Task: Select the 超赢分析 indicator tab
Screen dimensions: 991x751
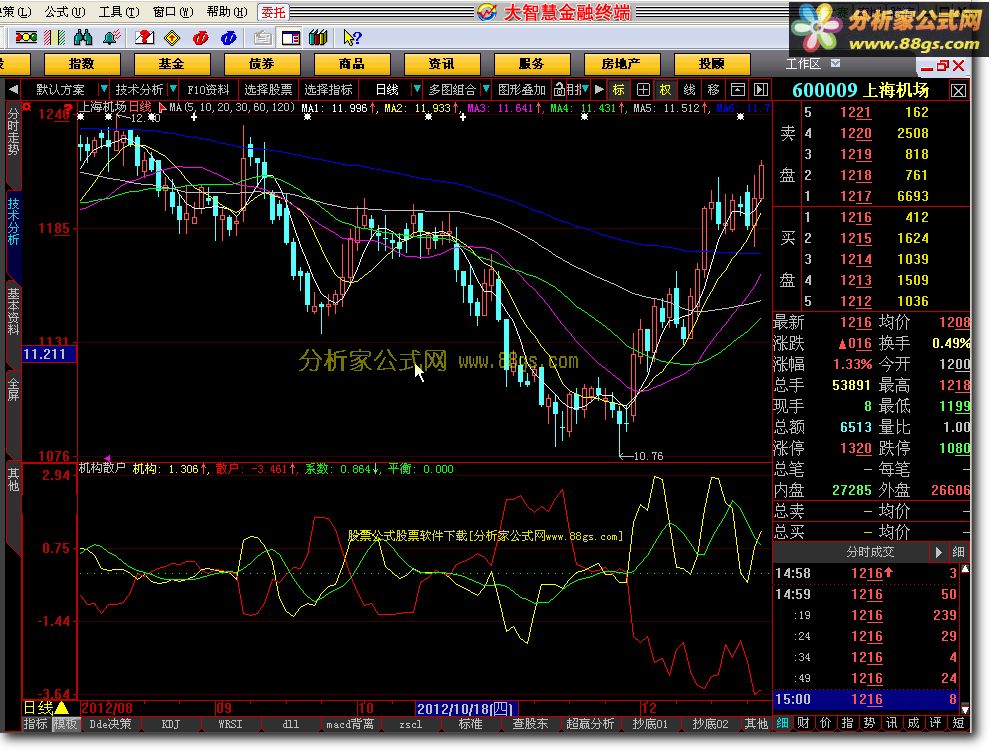Action: pos(590,724)
